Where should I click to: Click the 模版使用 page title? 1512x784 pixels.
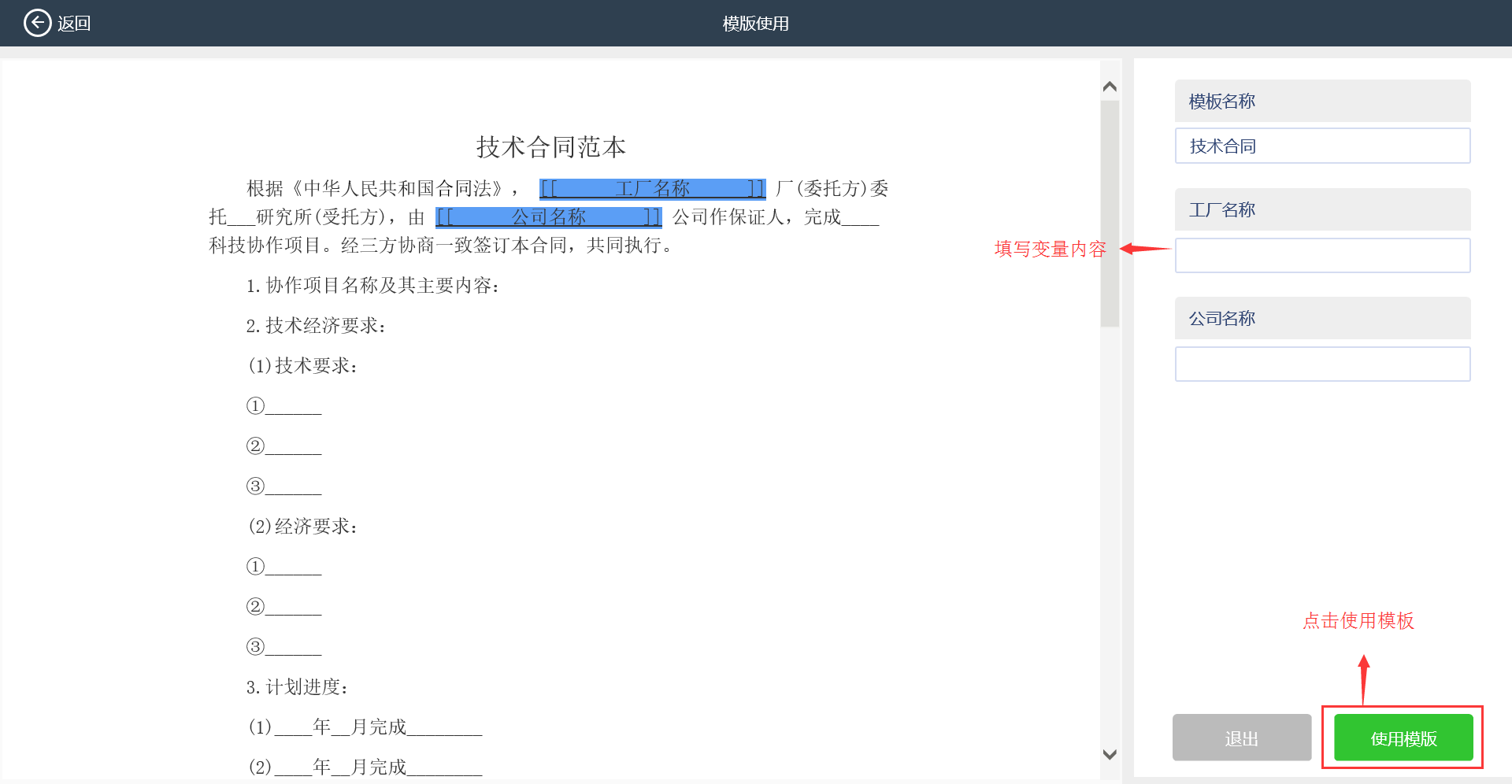[x=755, y=24]
